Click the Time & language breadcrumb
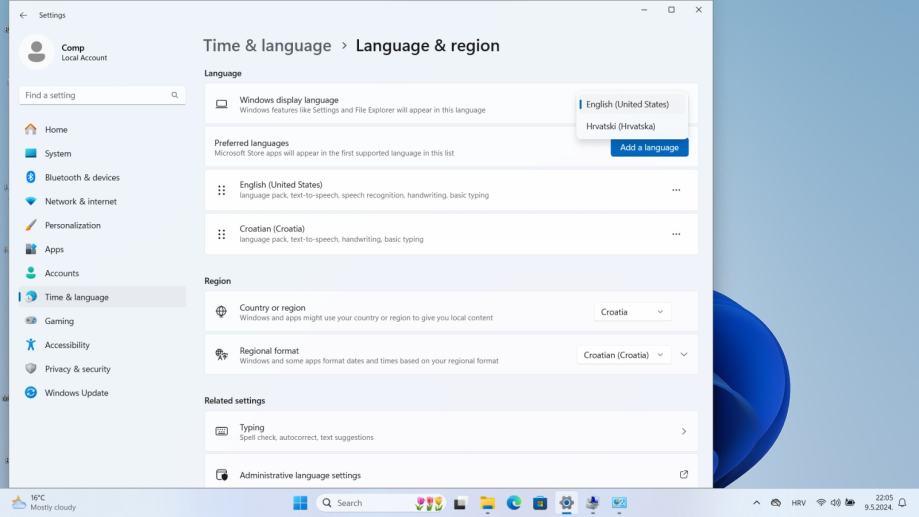Viewport: 919px width, 517px height. 267,46
